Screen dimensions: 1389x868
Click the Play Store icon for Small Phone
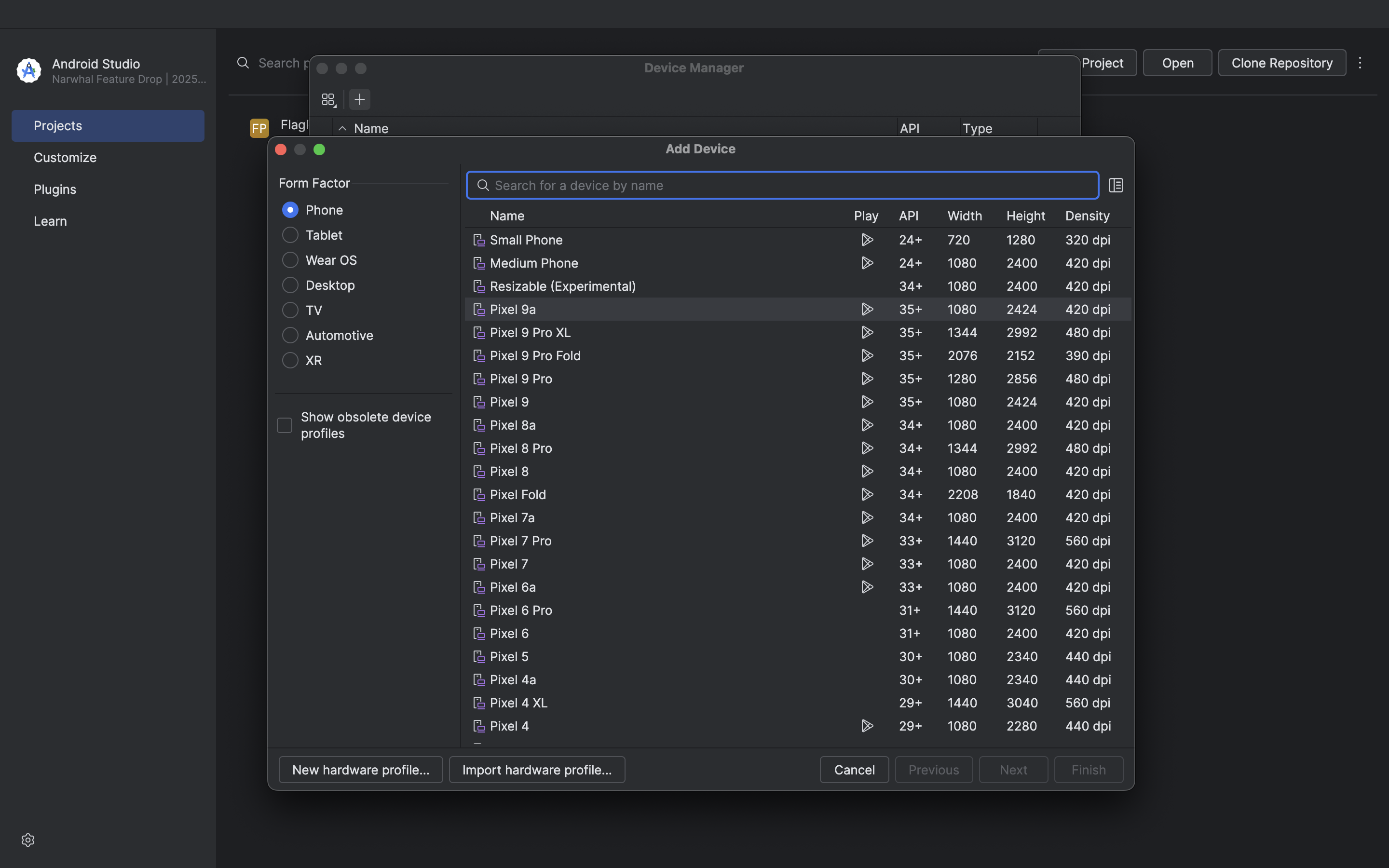tap(867, 240)
